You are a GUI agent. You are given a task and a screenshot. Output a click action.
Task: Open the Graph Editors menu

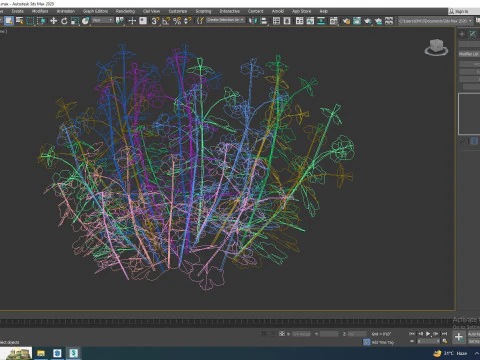(x=95, y=11)
